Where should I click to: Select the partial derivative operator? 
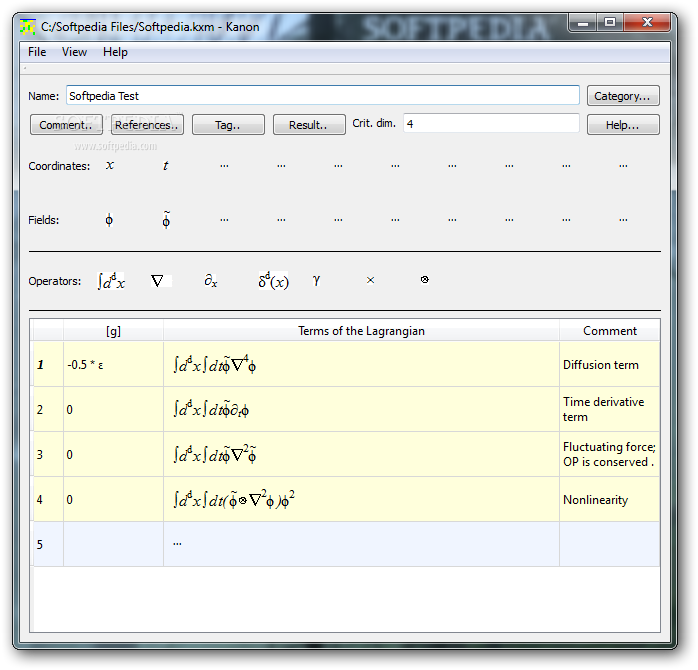pos(211,280)
